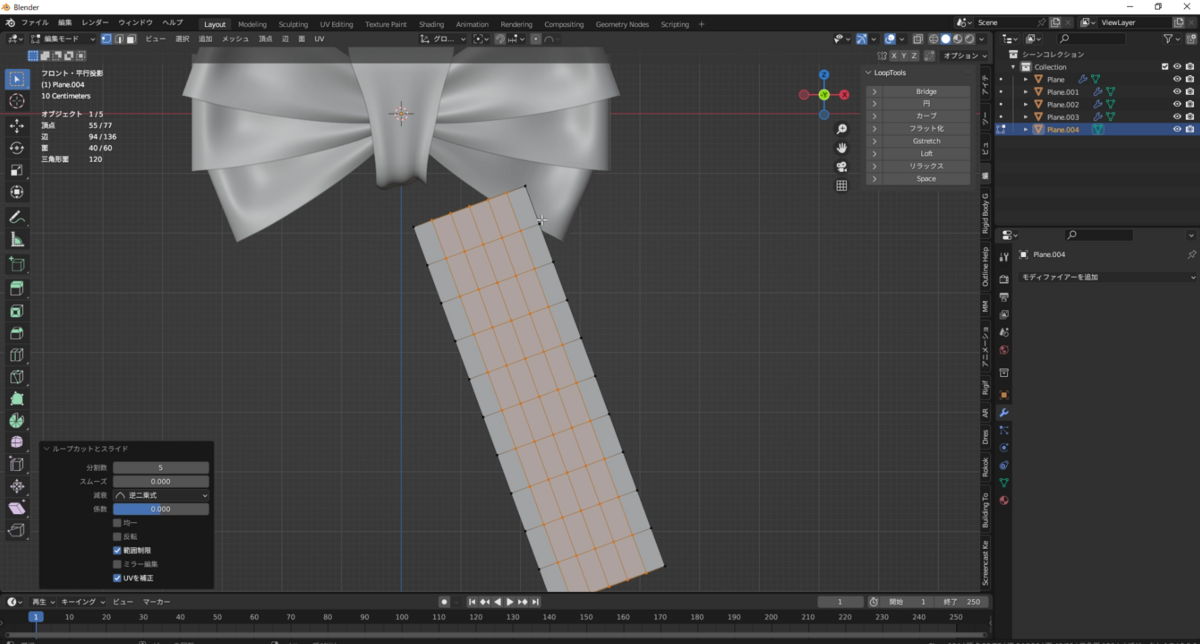Select the Inset Faces tool
Screen dimensions: 1200x644
pyautogui.click(x=17, y=311)
